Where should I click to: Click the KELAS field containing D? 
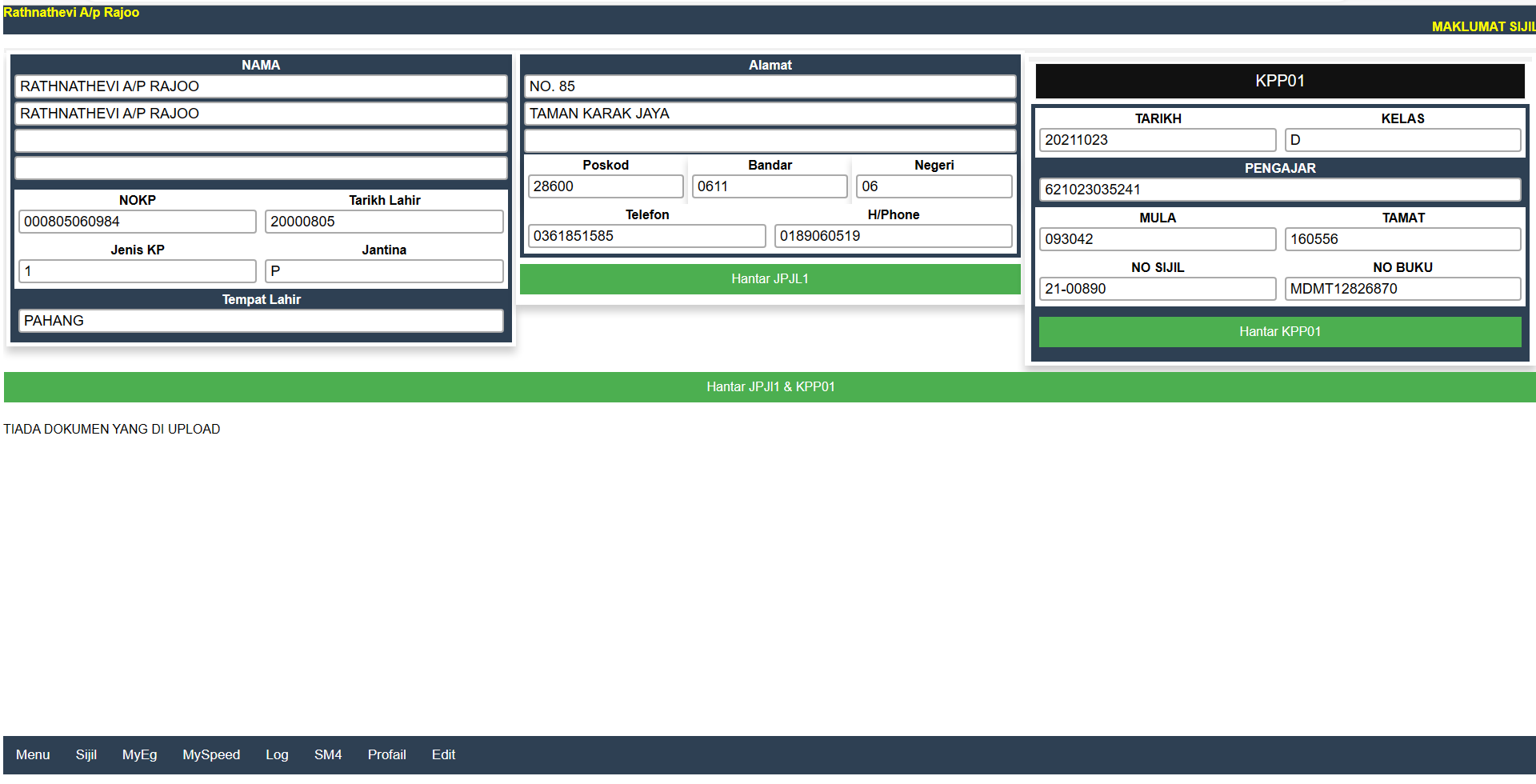click(x=1402, y=140)
